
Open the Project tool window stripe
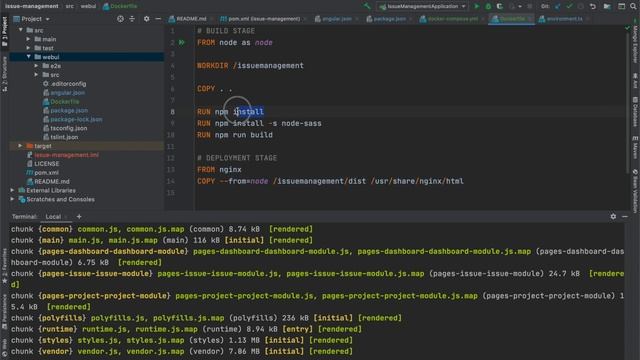tap(4, 32)
